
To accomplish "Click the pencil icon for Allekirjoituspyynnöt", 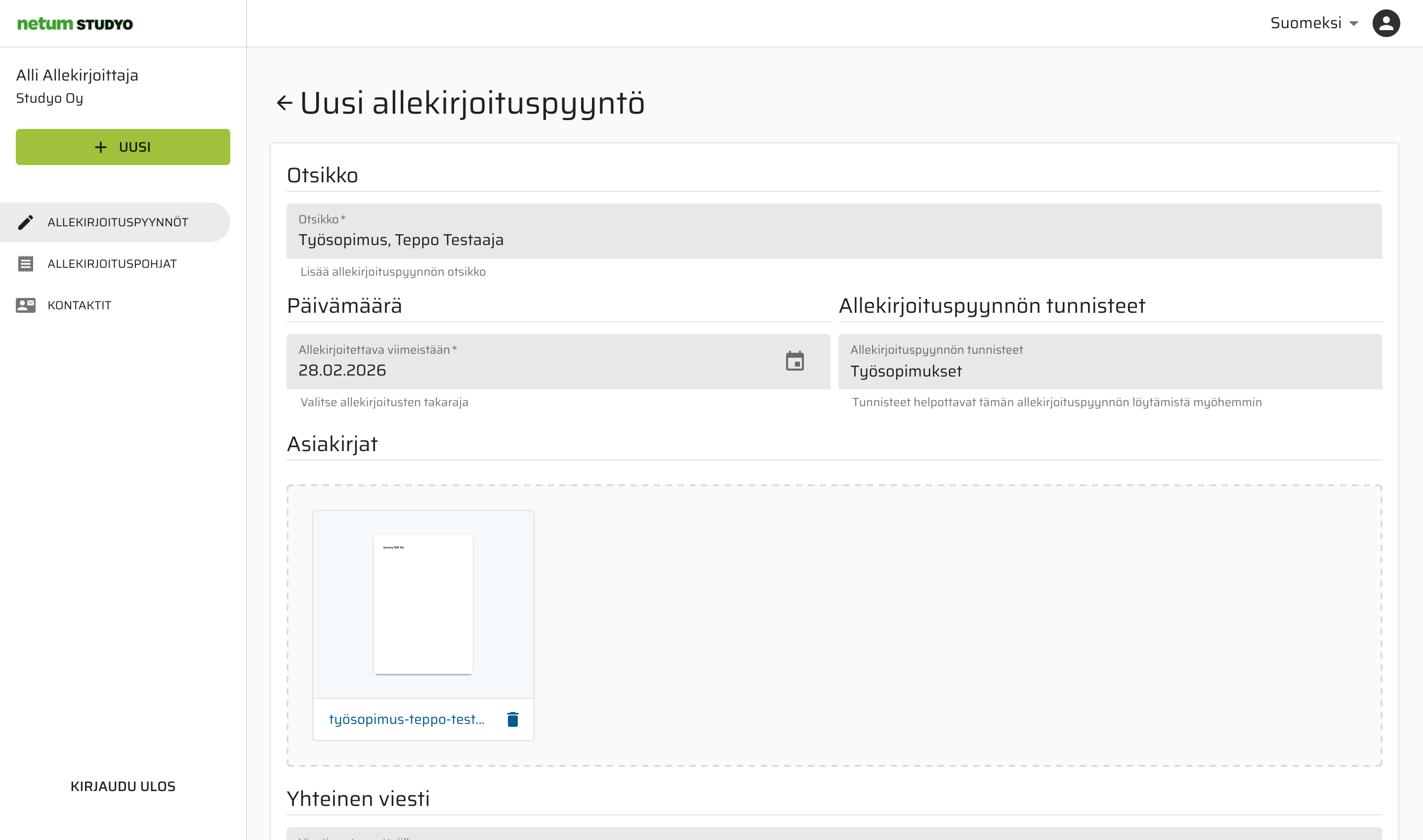I will 26,222.
